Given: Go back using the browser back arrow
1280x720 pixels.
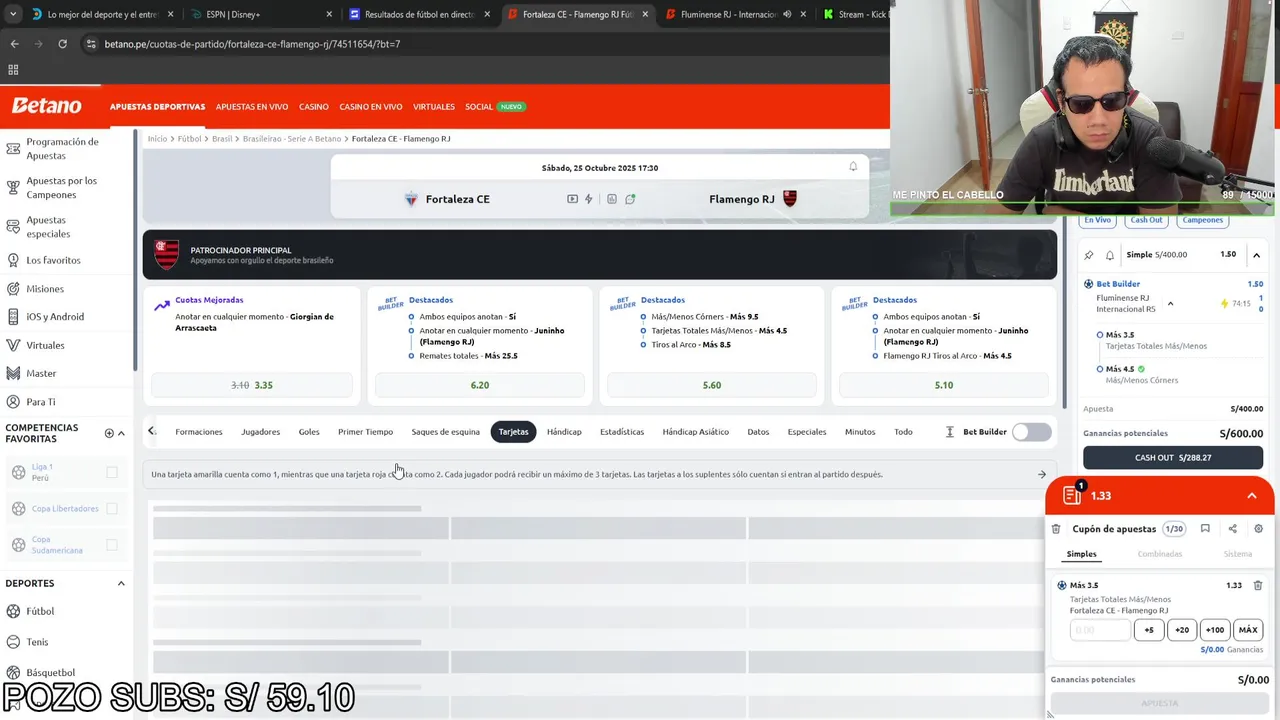Looking at the screenshot, I should coord(14,44).
